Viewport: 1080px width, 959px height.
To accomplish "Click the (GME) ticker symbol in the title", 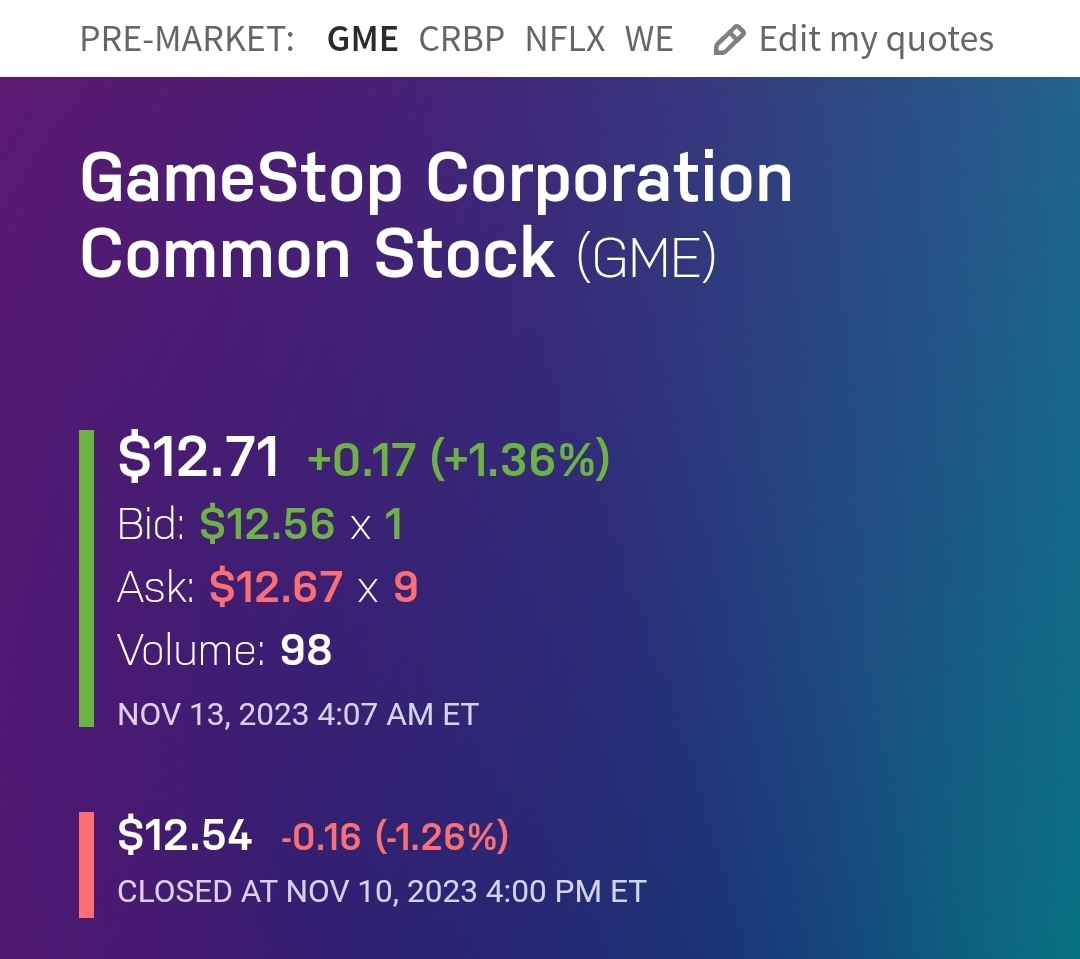I will click(x=646, y=256).
